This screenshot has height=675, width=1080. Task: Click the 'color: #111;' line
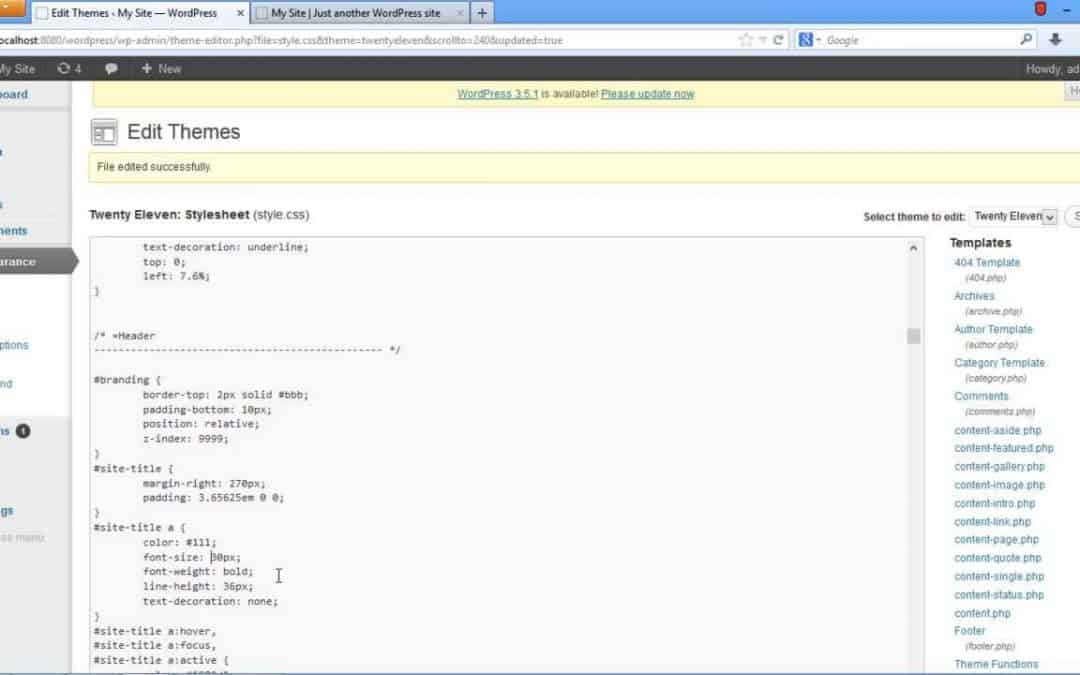coord(179,542)
